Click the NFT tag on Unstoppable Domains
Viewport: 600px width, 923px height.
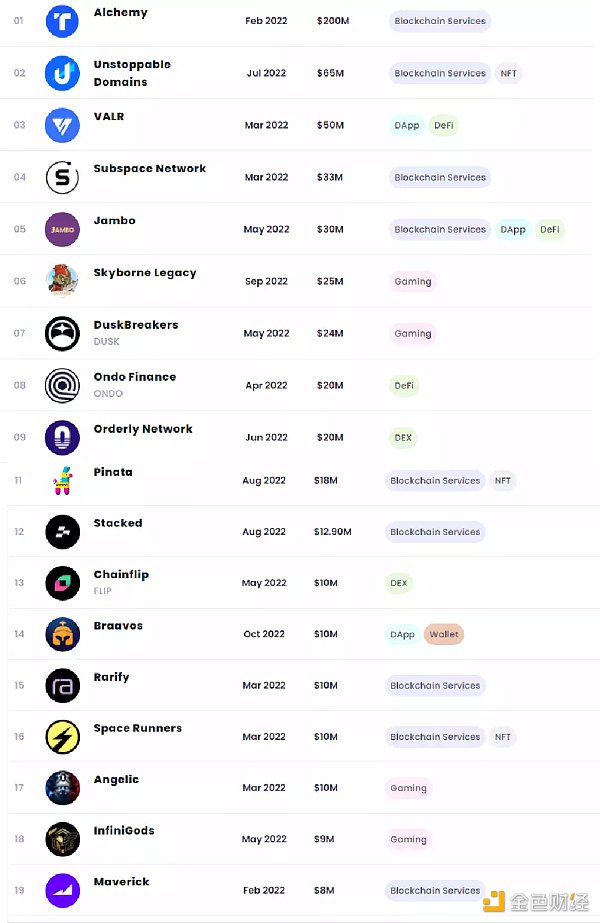508,73
